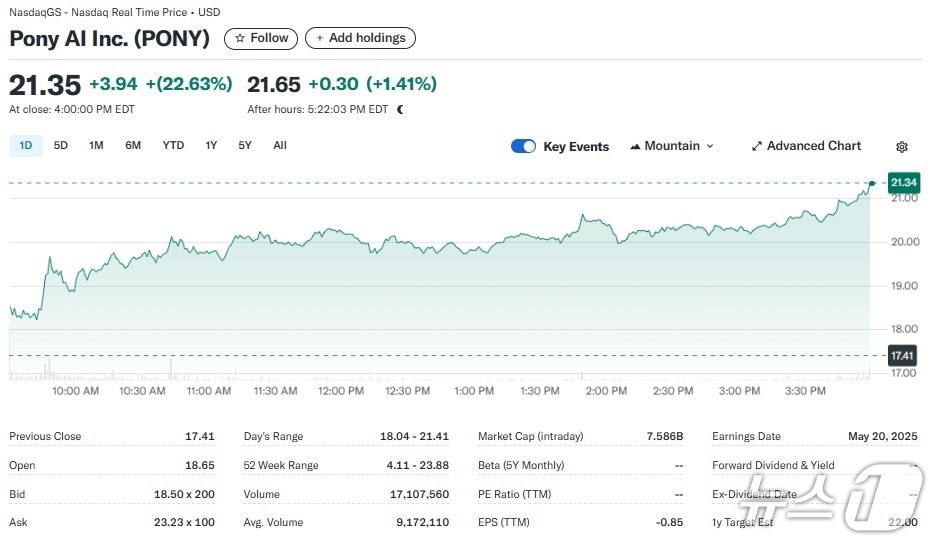Viewport: 937px width, 545px height.
Task: Click the chart line endpoint dot
Action: tap(872, 183)
